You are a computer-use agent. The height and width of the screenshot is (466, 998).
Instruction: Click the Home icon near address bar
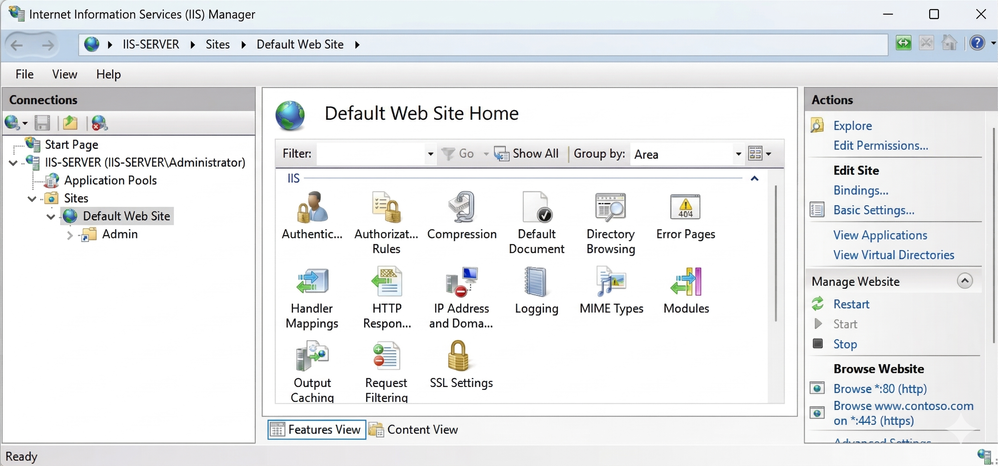coord(950,43)
